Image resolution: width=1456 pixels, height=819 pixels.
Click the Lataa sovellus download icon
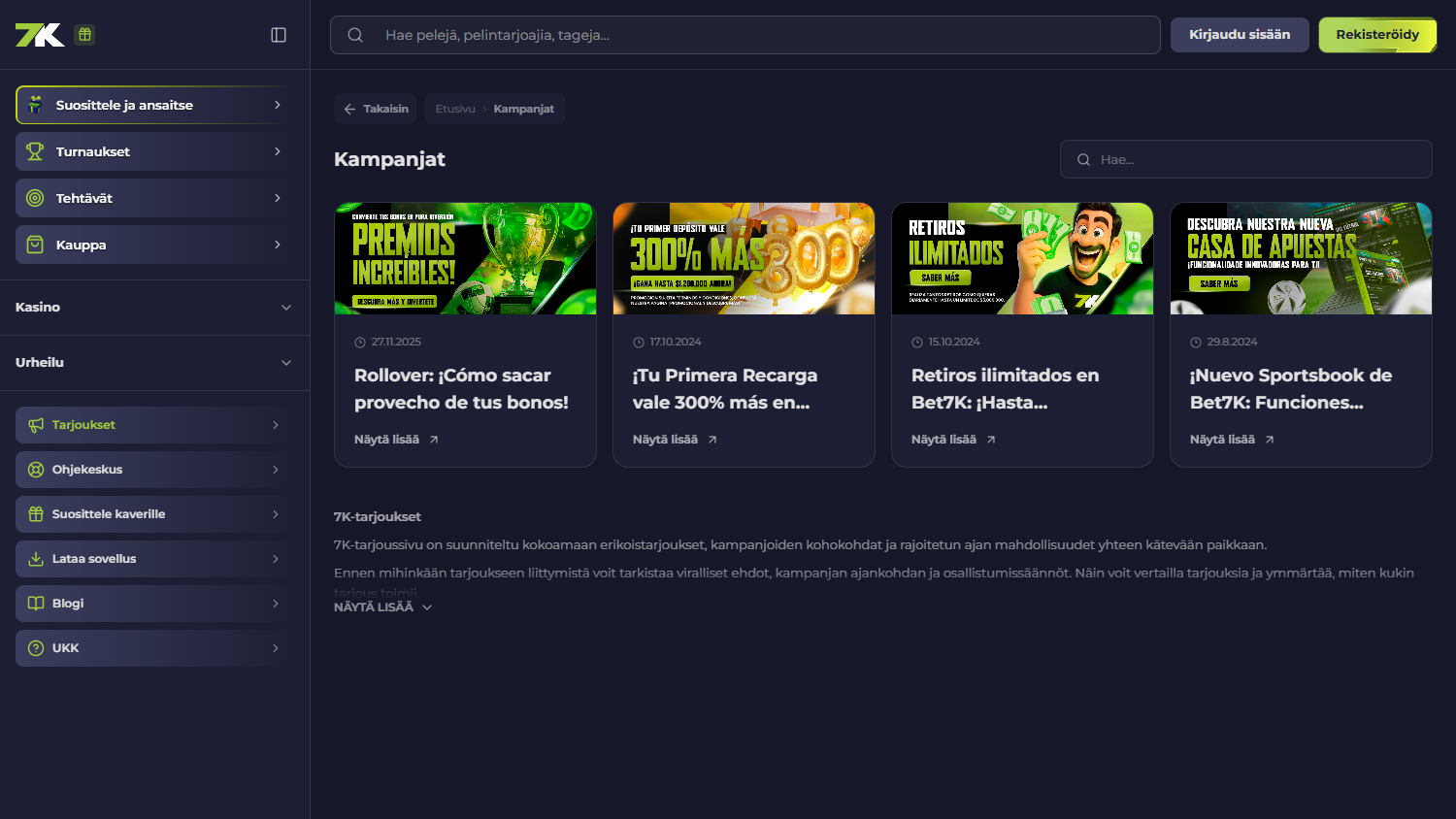point(36,559)
